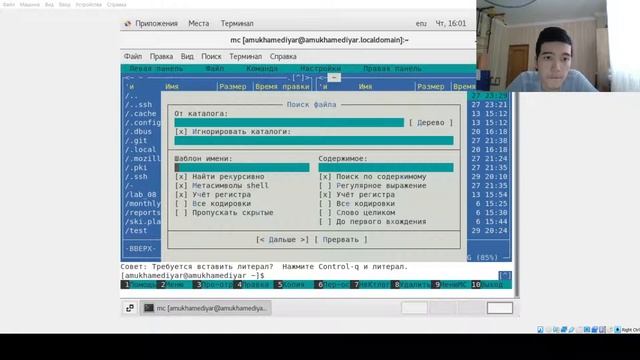Uncheck Найти рекурсивно option

(x=181, y=177)
